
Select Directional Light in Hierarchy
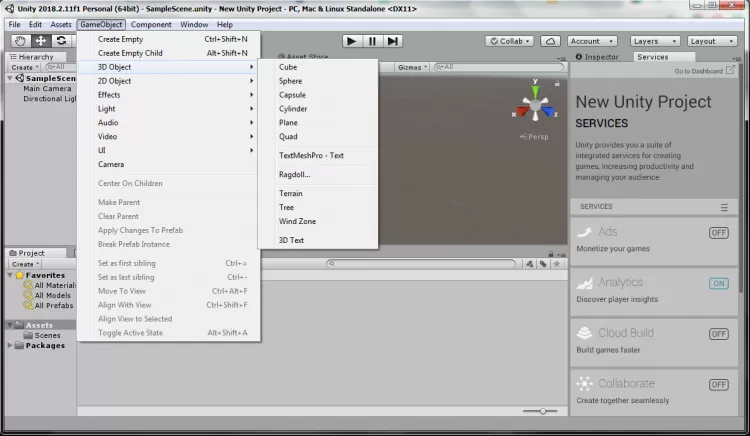(50, 98)
